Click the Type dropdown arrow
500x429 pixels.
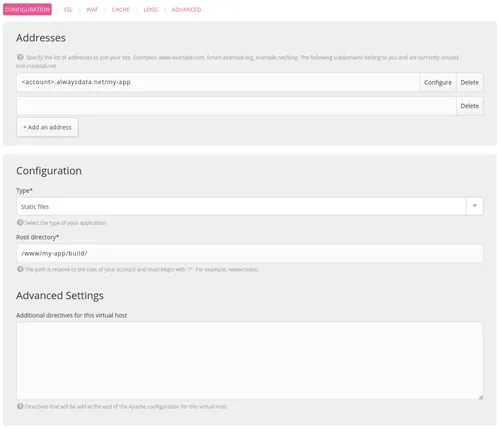[474, 206]
